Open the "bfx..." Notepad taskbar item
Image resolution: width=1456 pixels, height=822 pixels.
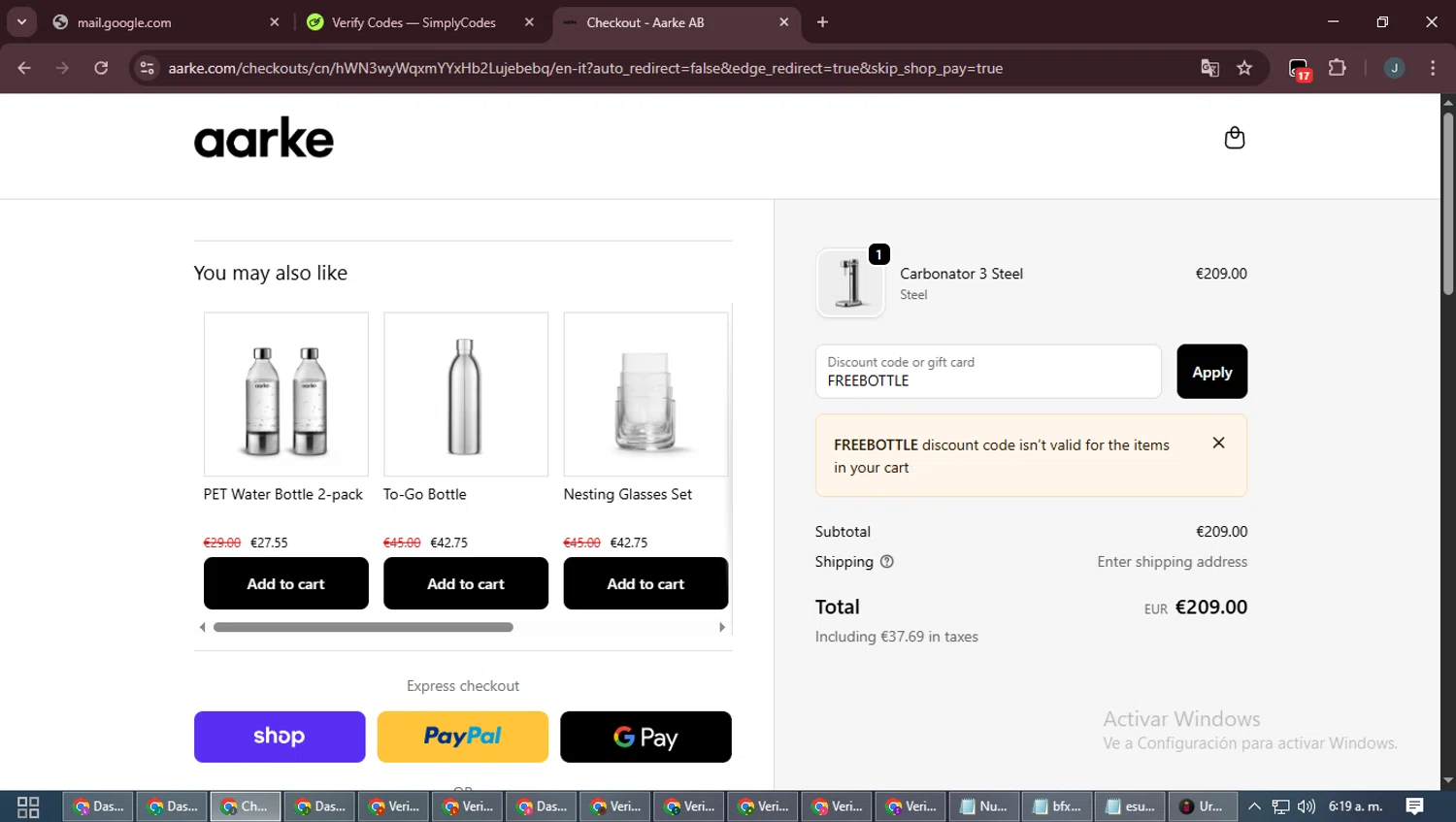click(x=1058, y=806)
